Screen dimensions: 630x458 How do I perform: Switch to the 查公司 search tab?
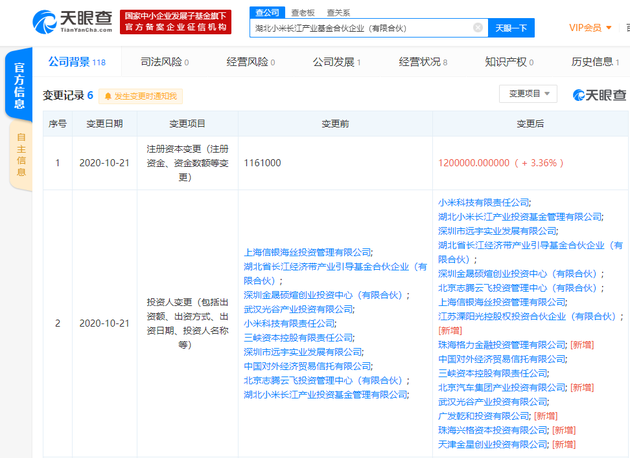click(267, 12)
